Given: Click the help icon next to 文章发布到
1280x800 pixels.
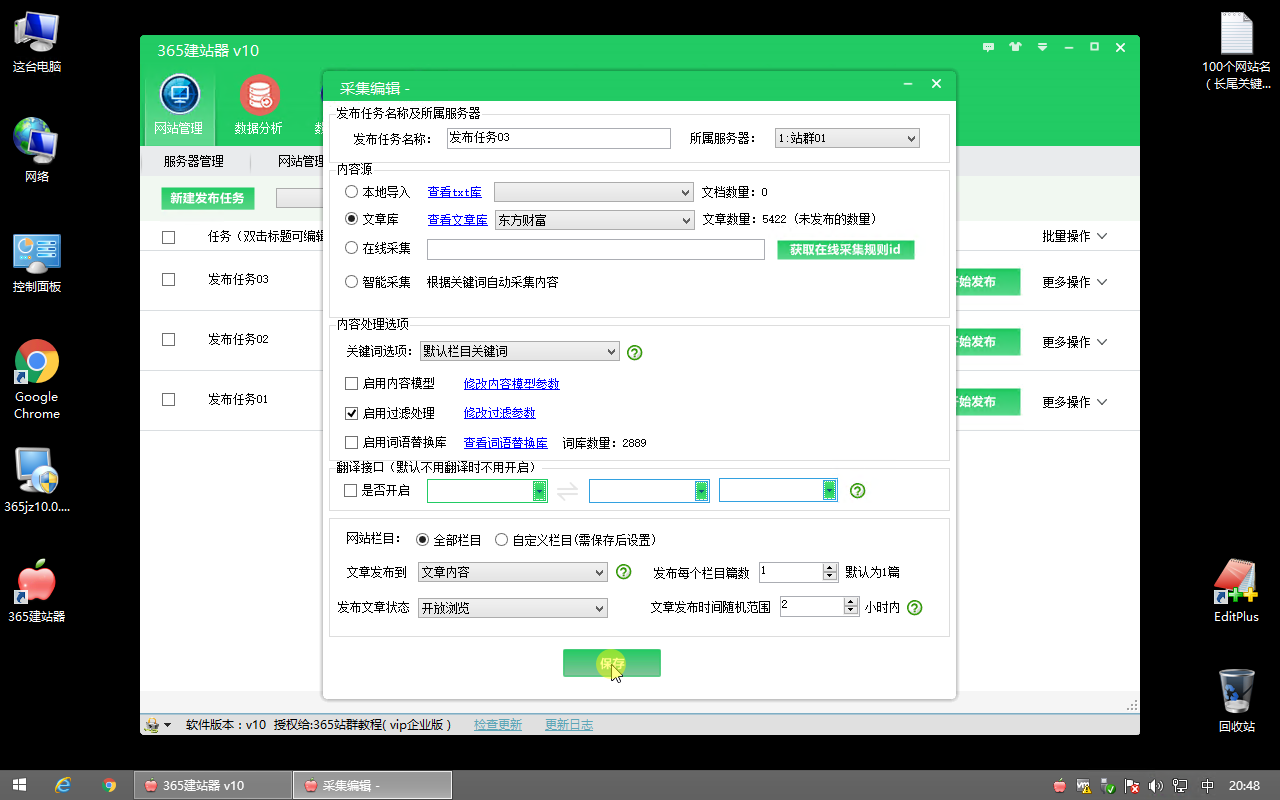Looking at the screenshot, I should 623,572.
